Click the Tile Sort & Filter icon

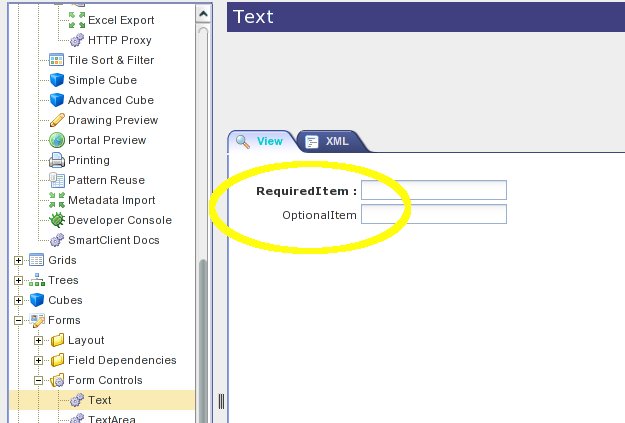(x=57, y=60)
